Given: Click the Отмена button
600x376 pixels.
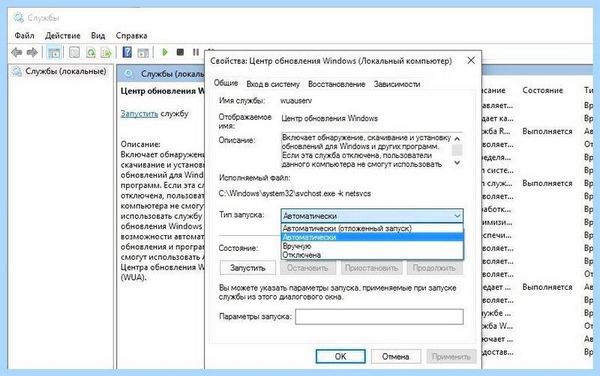Looking at the screenshot, I should (396, 356).
